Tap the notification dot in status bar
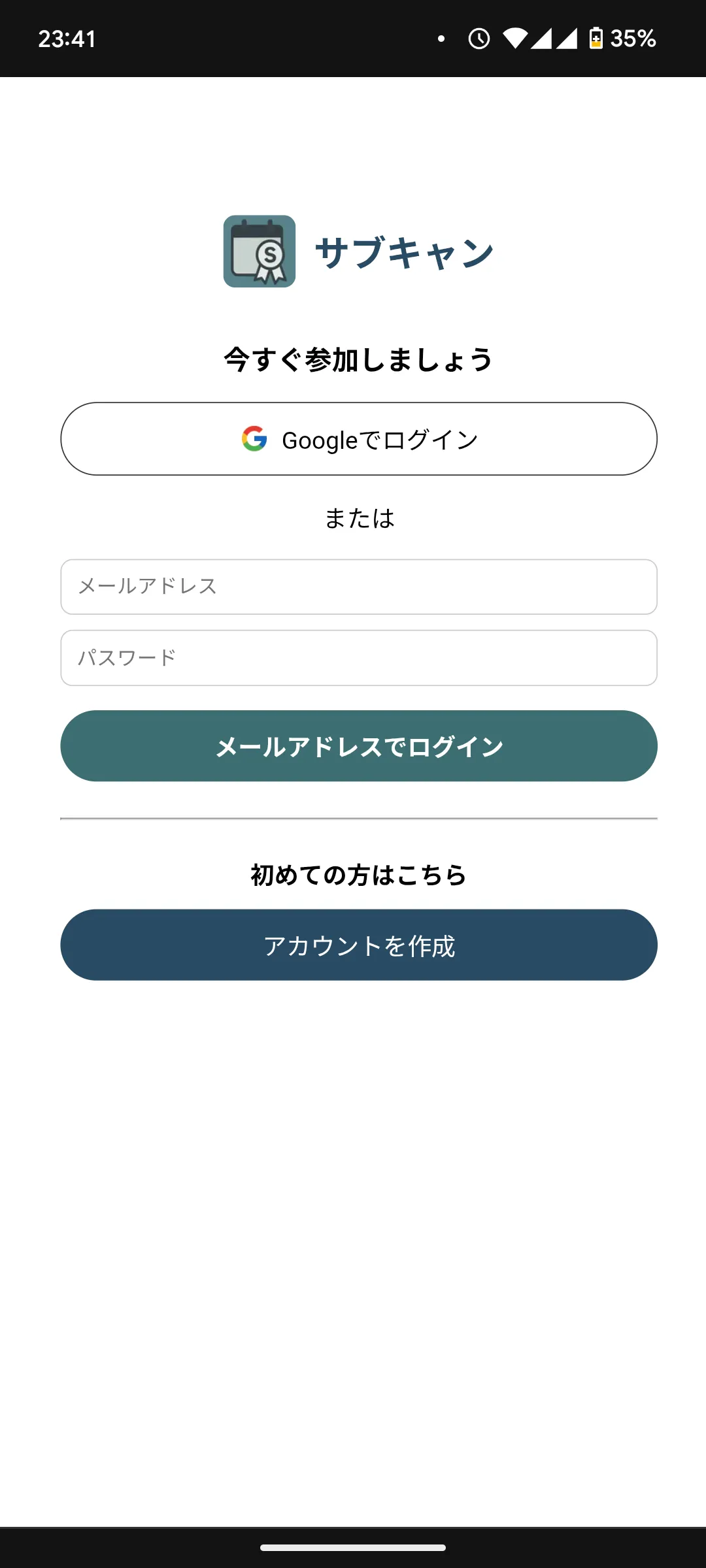 tap(441, 39)
